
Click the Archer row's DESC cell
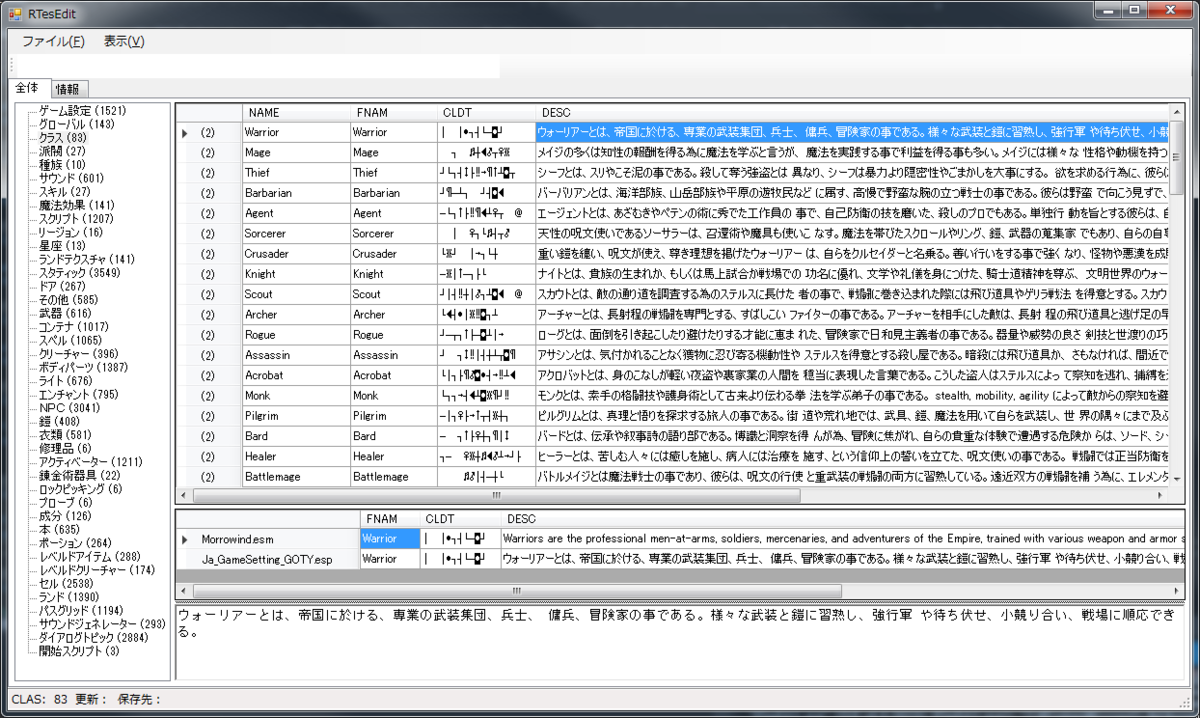[x=852, y=315]
